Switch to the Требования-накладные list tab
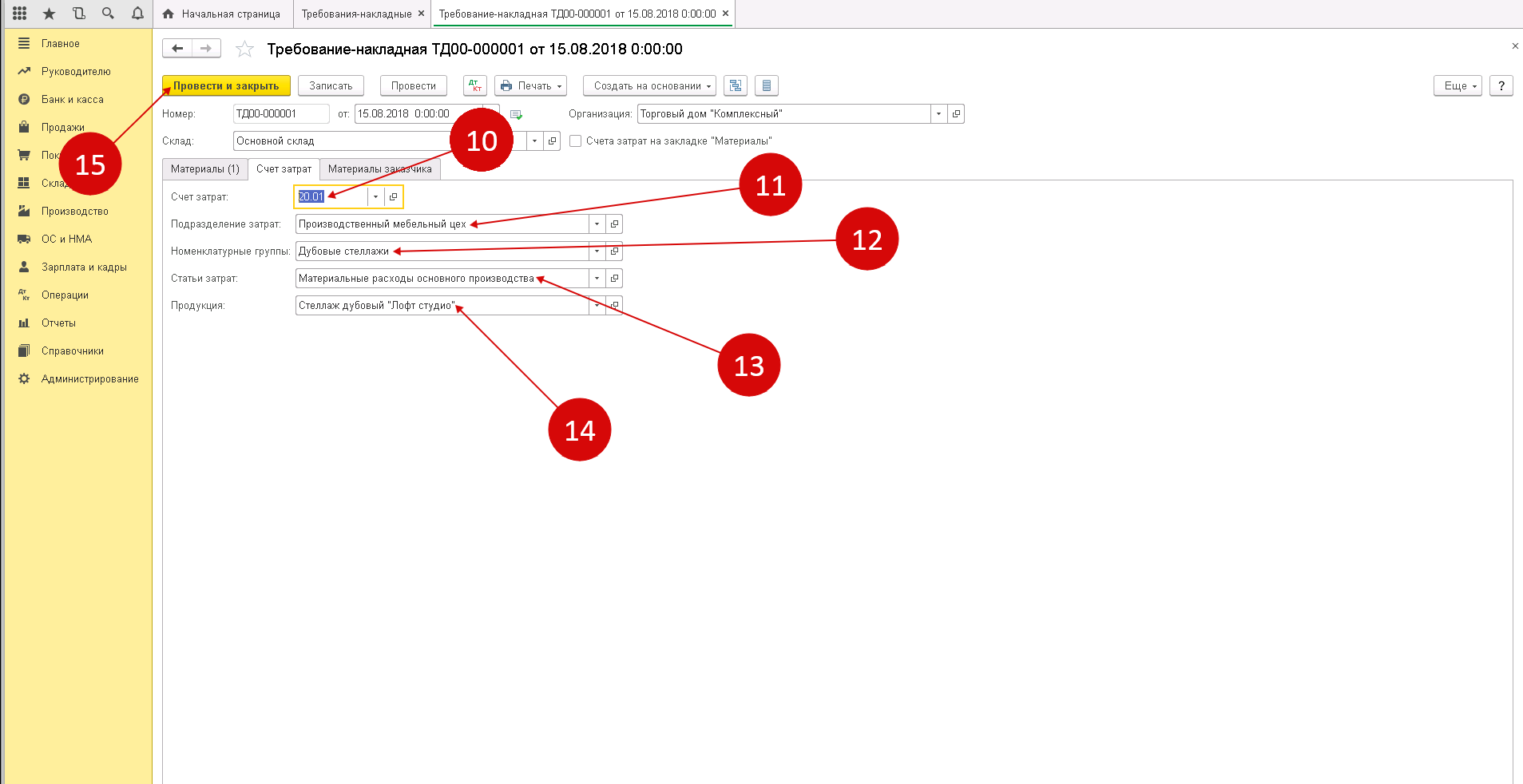Viewport: 1523px width, 784px height. 356,14
